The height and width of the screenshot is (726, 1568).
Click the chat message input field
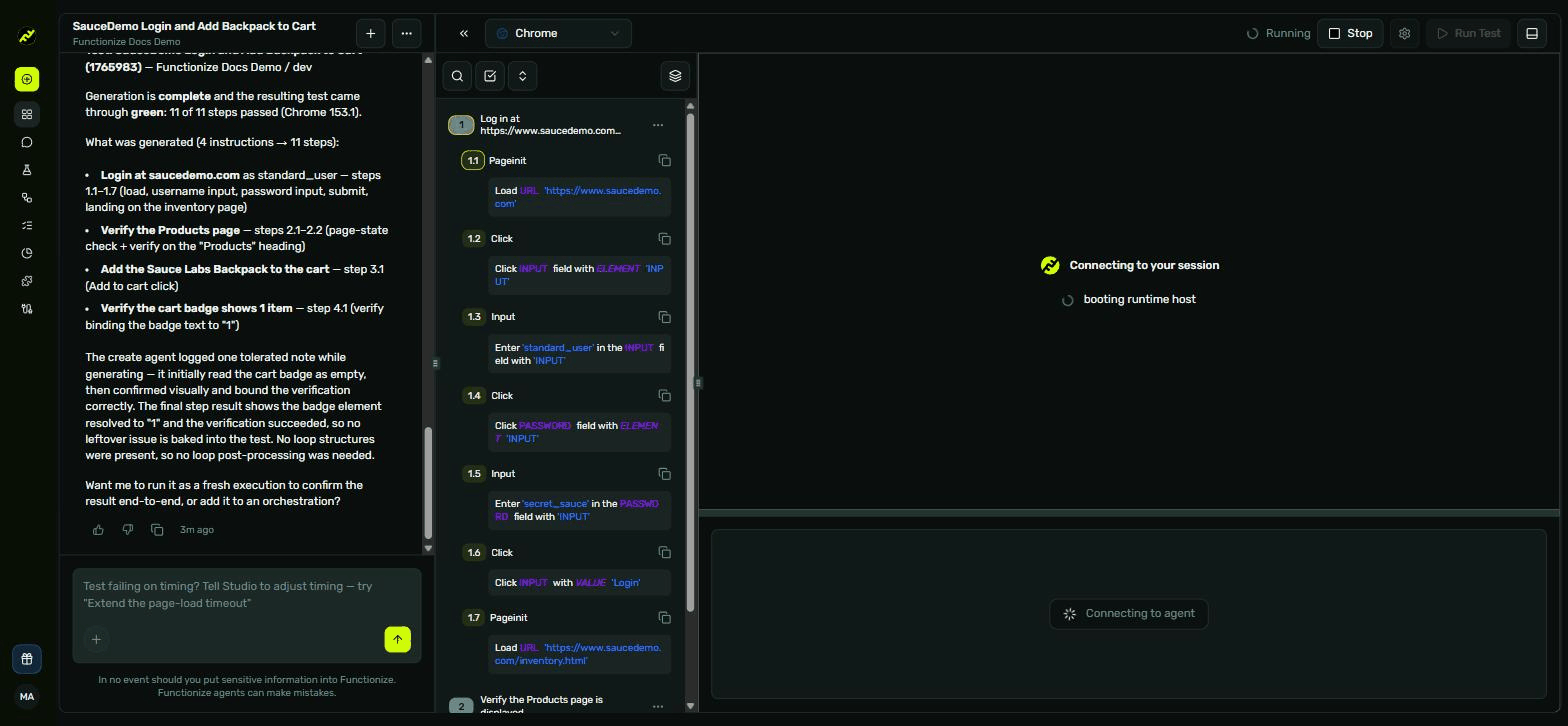(246, 595)
